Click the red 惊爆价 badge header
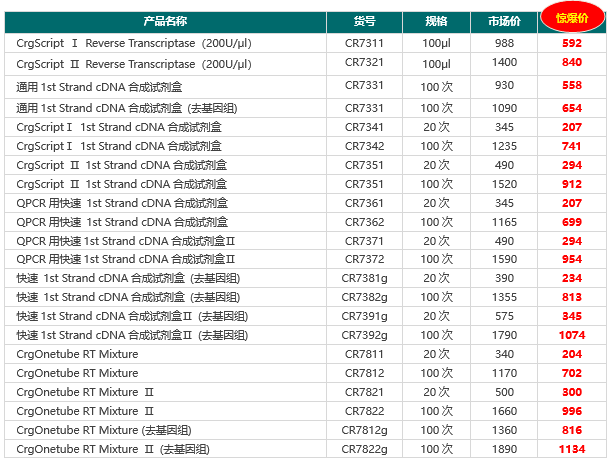Screen dimensions: 611x465 coord(572,18)
